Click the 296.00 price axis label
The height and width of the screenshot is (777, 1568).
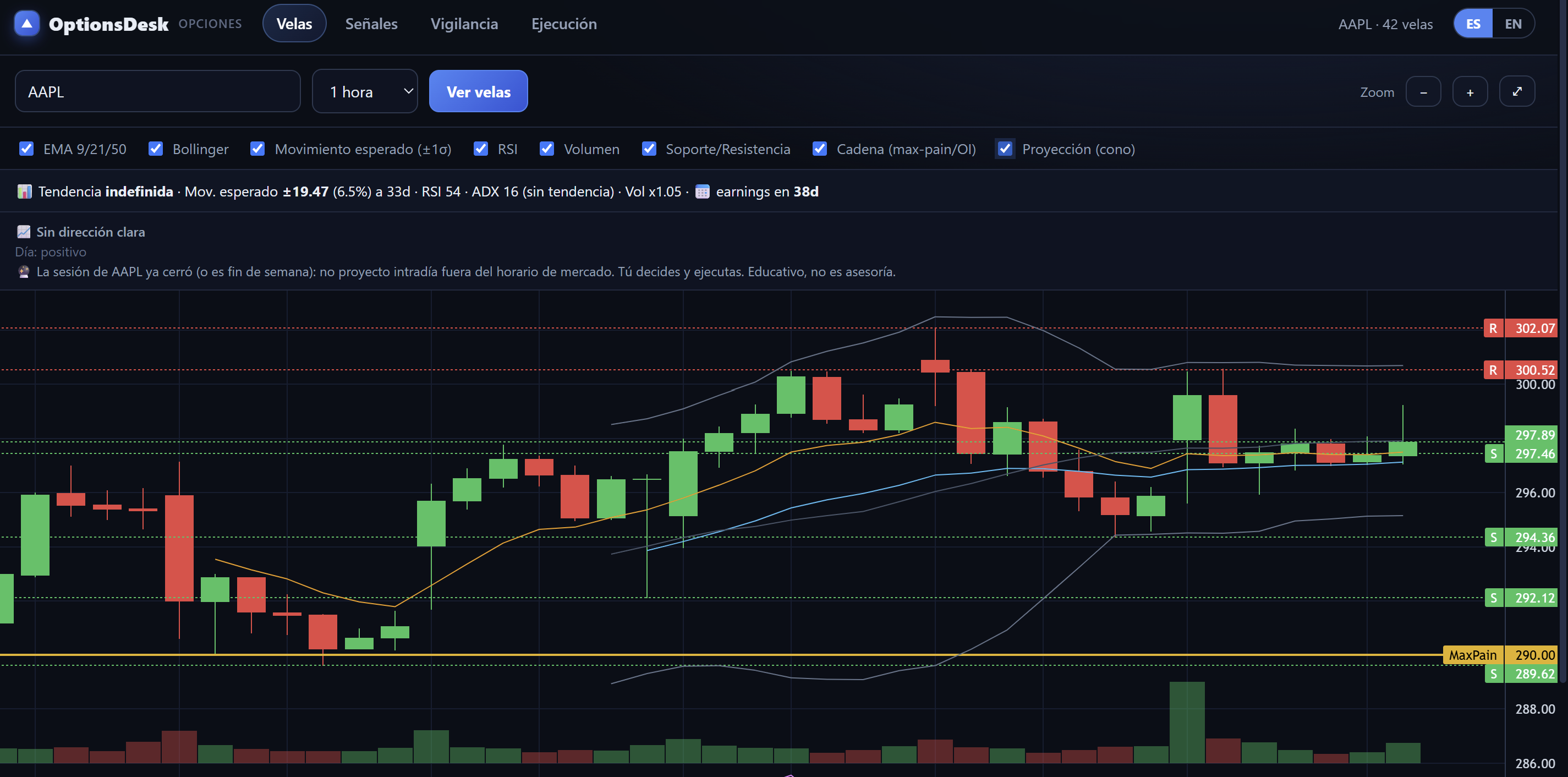1534,493
